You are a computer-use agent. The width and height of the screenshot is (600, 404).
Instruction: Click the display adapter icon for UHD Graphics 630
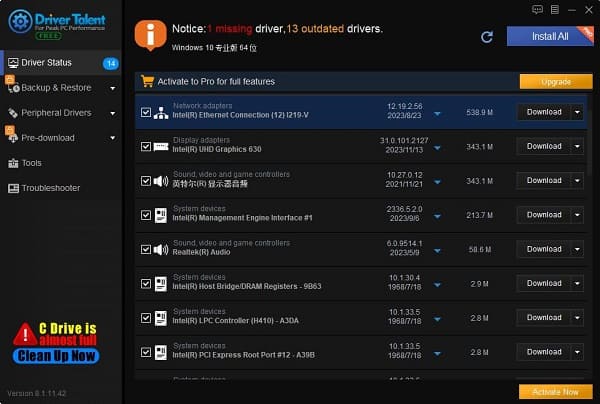161,147
